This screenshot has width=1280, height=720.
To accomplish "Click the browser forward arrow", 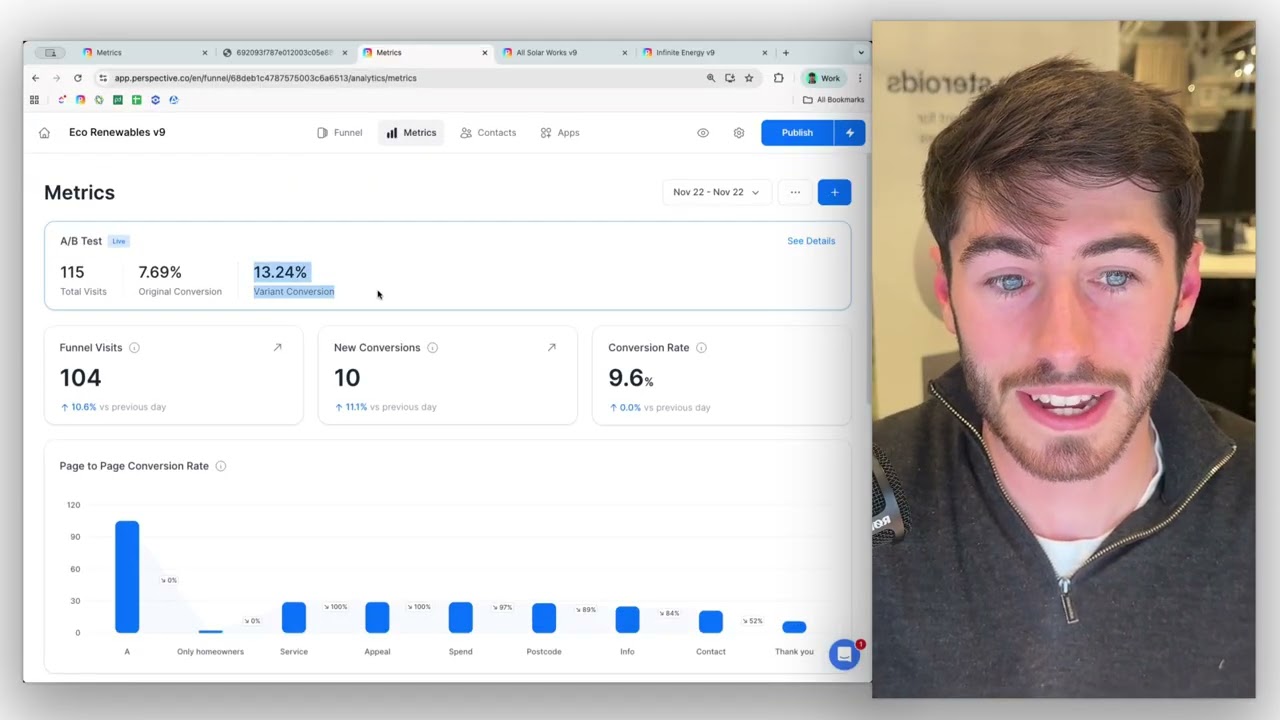I will (57, 78).
